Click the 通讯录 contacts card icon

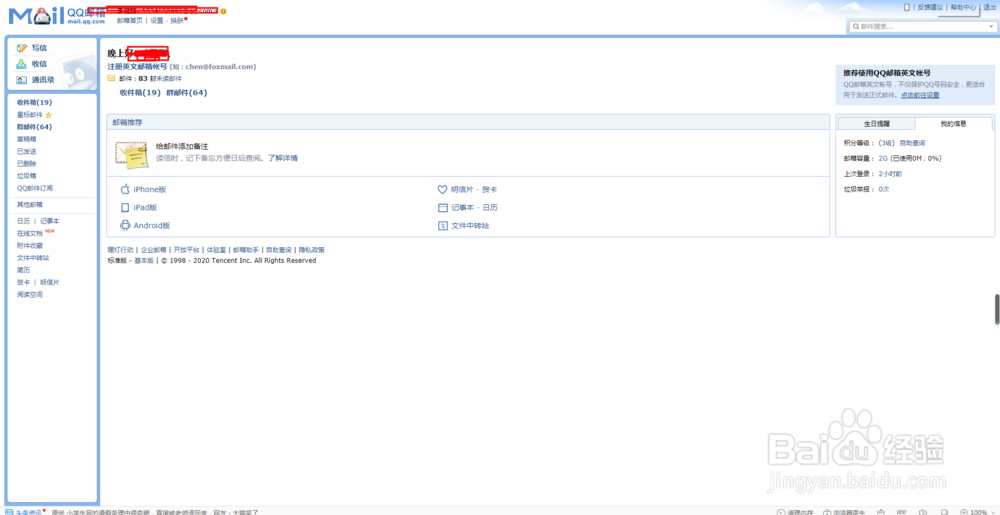[22, 80]
